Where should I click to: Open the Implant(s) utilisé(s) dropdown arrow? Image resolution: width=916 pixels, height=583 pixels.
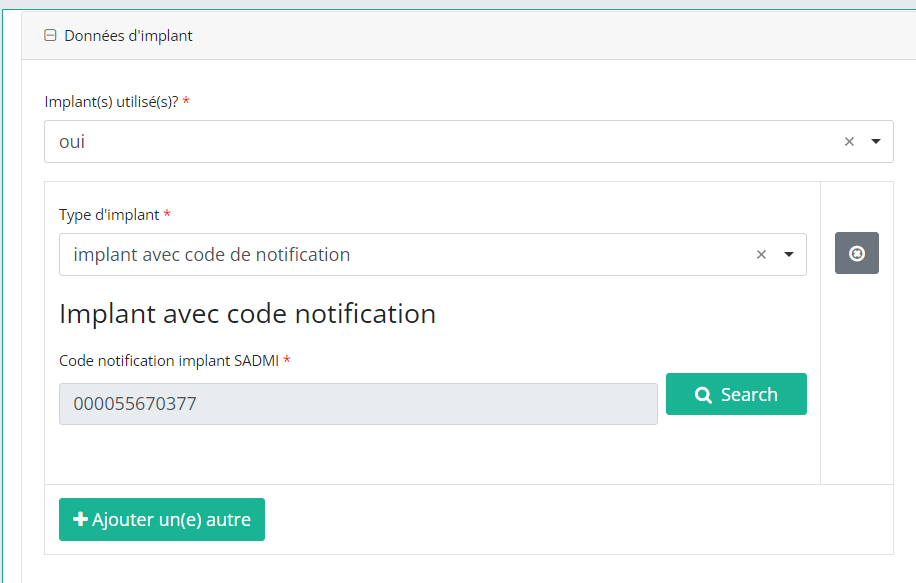[876, 142]
